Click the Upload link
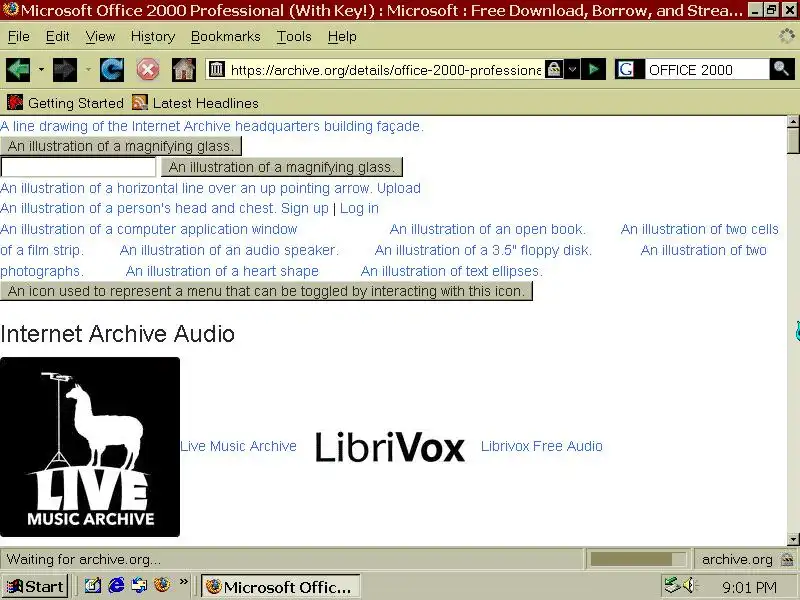The image size is (800, 600). (399, 188)
